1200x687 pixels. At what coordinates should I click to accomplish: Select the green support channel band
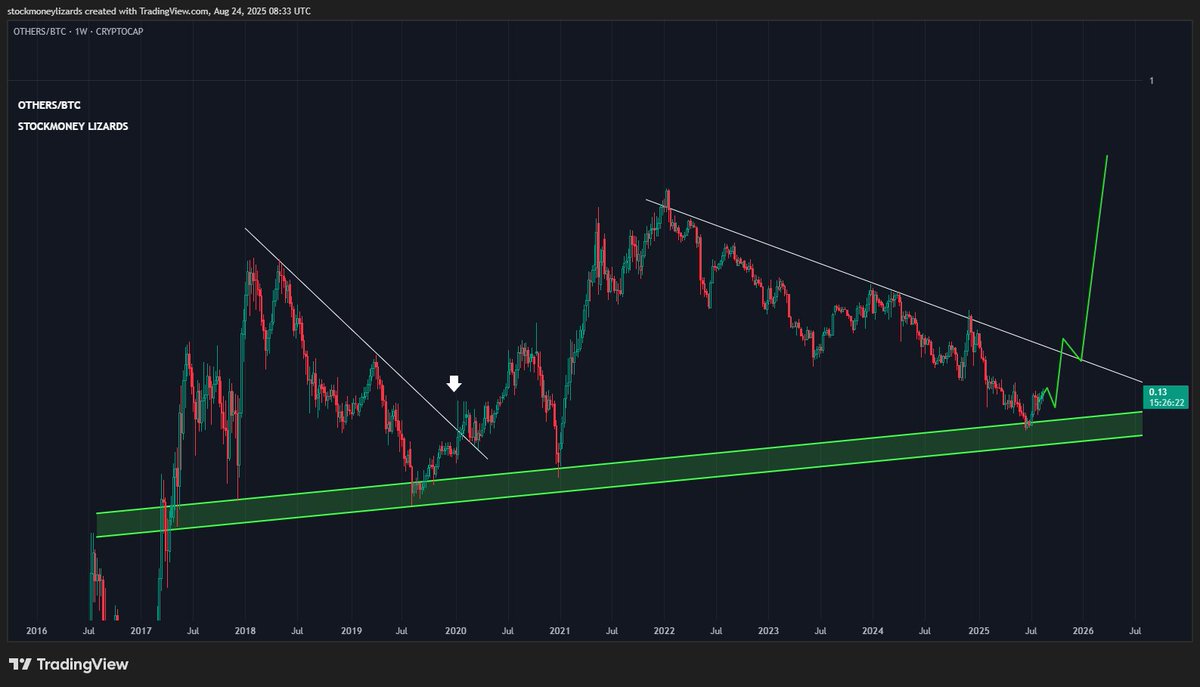point(620,474)
